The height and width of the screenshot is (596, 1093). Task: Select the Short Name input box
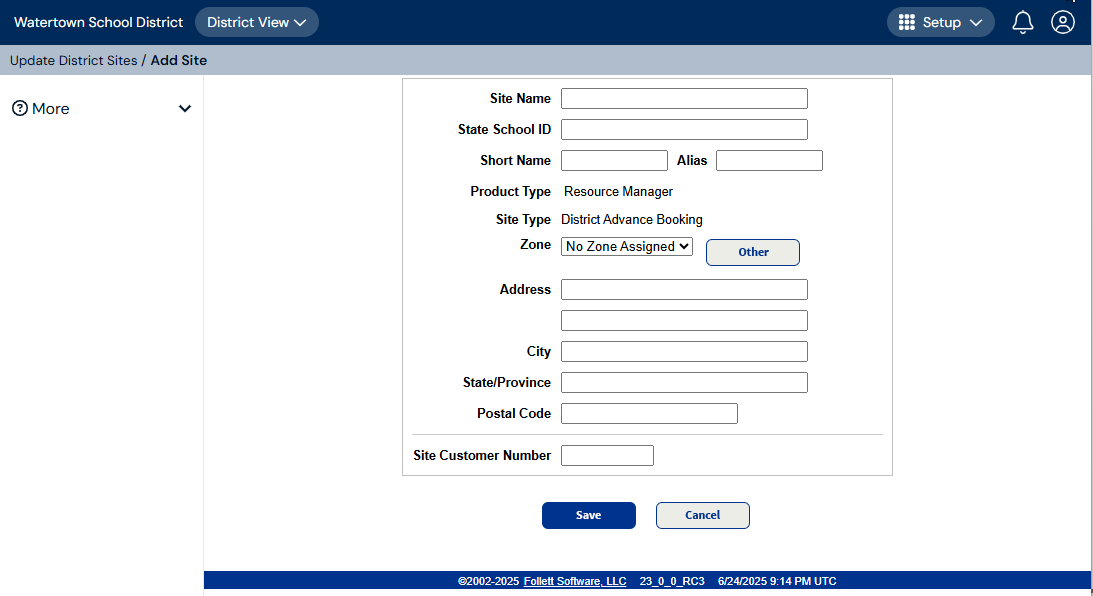tap(614, 160)
